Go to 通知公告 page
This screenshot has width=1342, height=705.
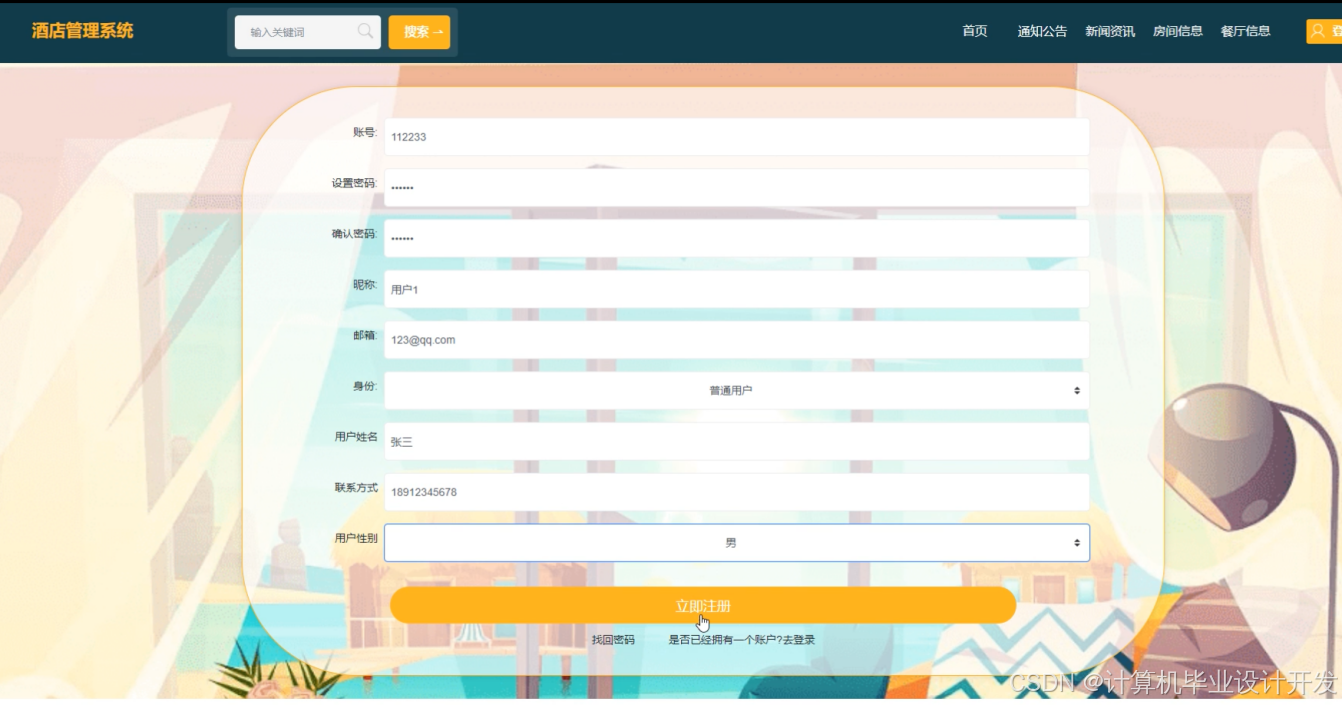click(1042, 31)
